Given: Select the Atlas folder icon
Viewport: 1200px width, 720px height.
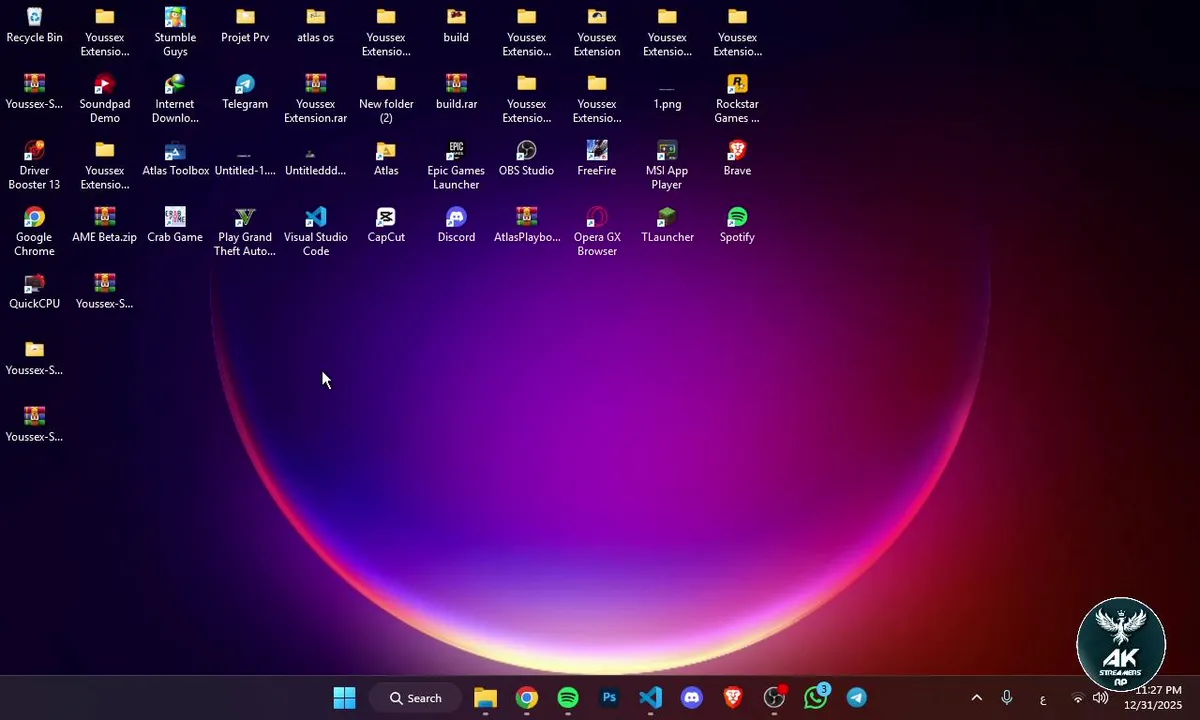Looking at the screenshot, I should click(386, 159).
